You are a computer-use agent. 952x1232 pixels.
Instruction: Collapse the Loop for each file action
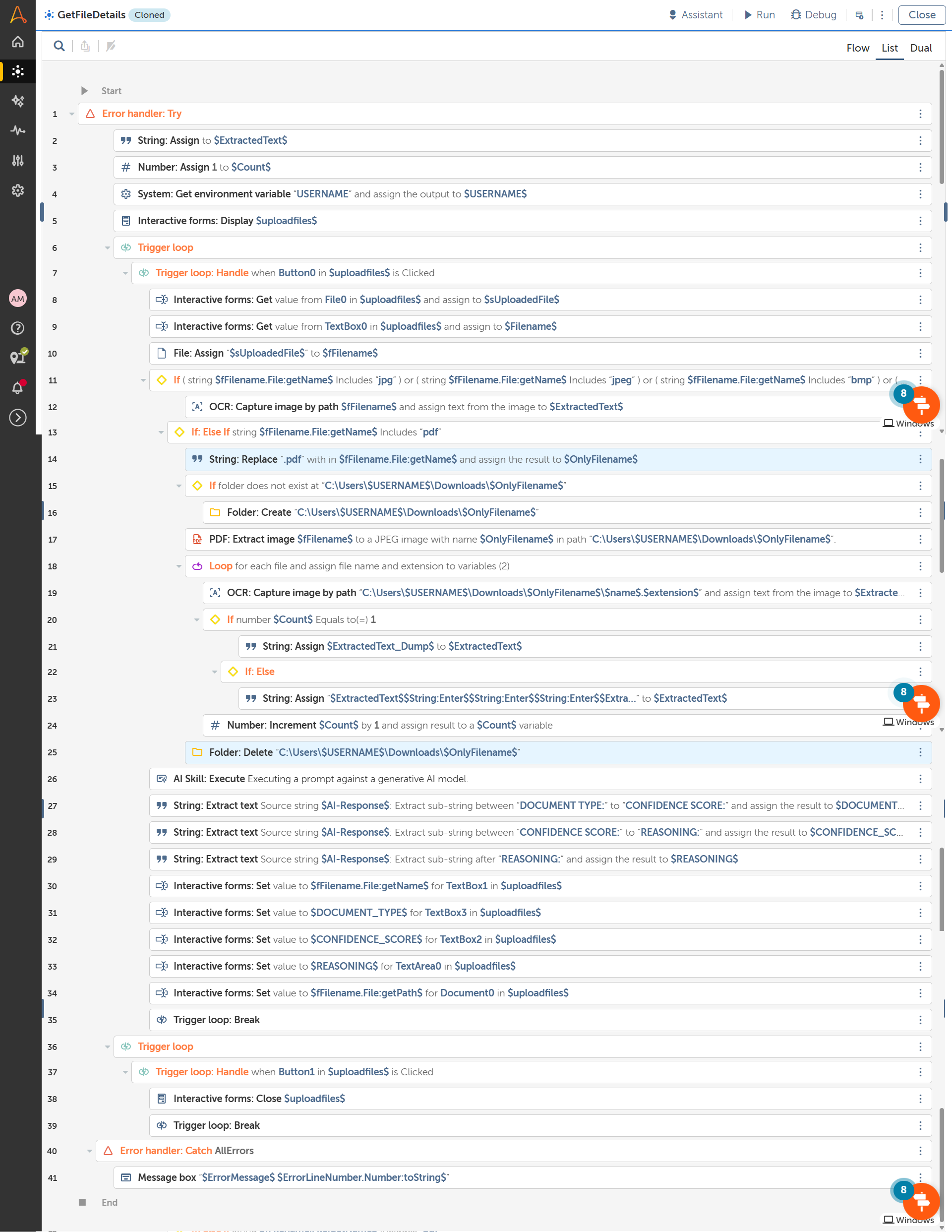coord(179,566)
